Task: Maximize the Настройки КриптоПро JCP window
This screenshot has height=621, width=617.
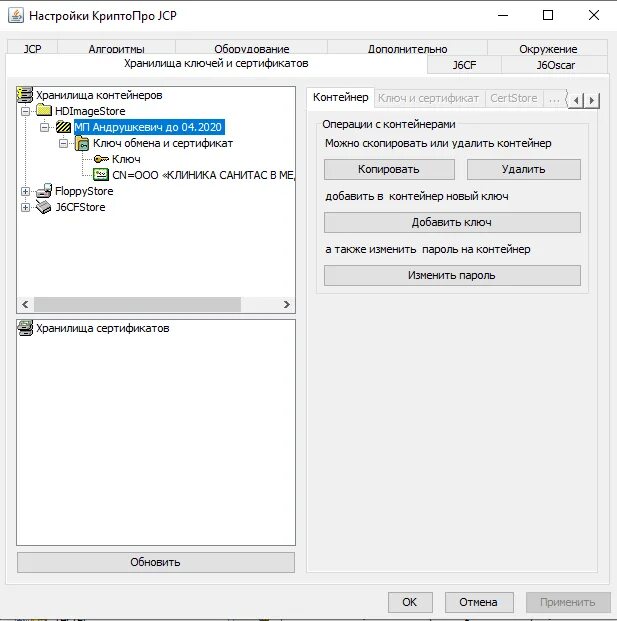Action: click(548, 15)
